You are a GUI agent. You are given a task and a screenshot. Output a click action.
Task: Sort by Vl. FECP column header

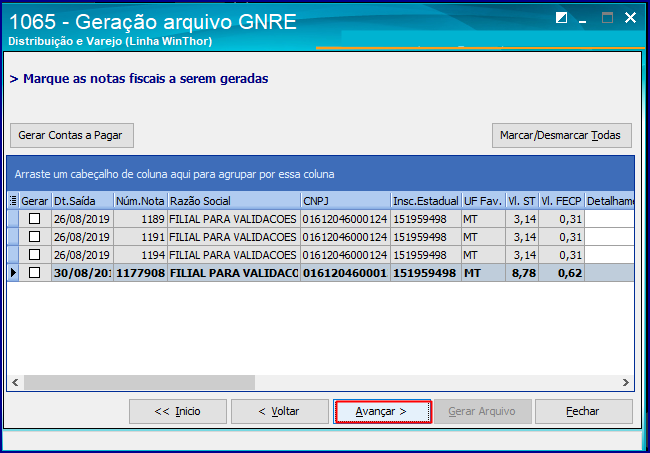(x=561, y=201)
